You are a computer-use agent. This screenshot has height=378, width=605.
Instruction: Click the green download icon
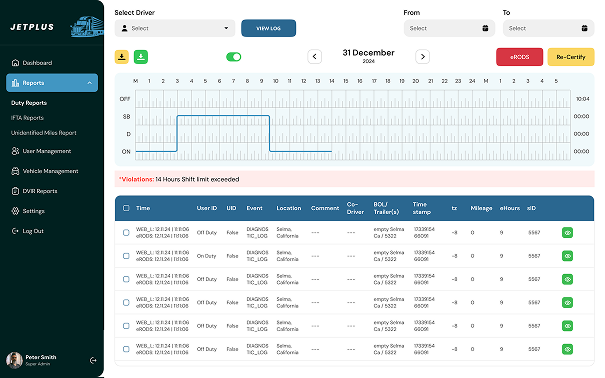(141, 57)
